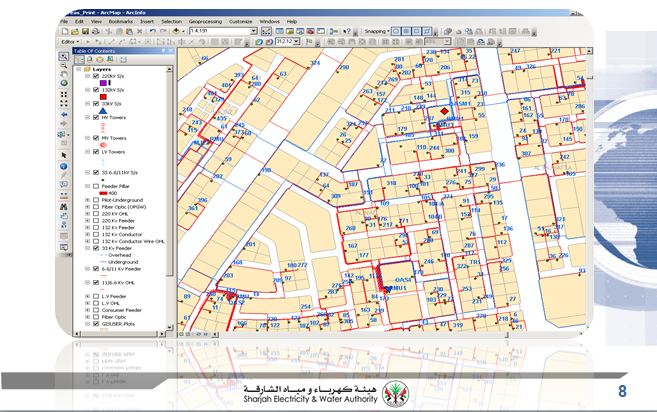Open the Customize menu item

(x=239, y=21)
